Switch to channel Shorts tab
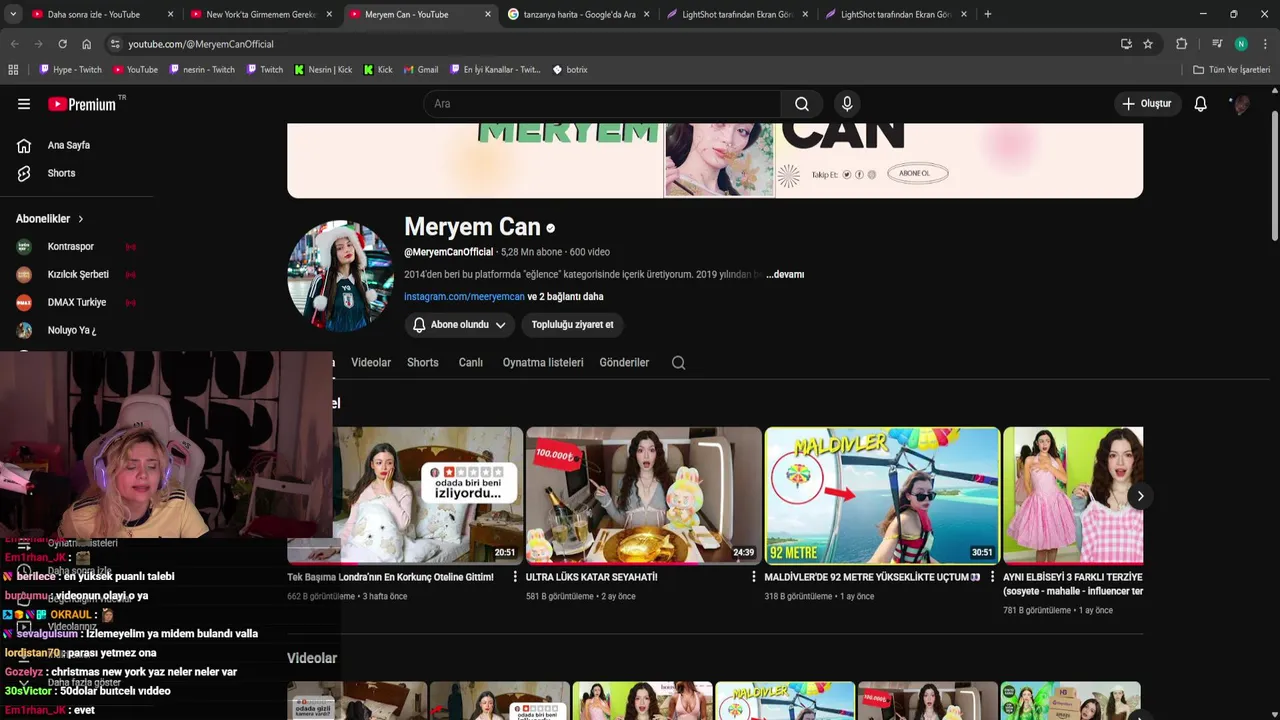This screenshot has height=720, width=1280. coord(422,363)
